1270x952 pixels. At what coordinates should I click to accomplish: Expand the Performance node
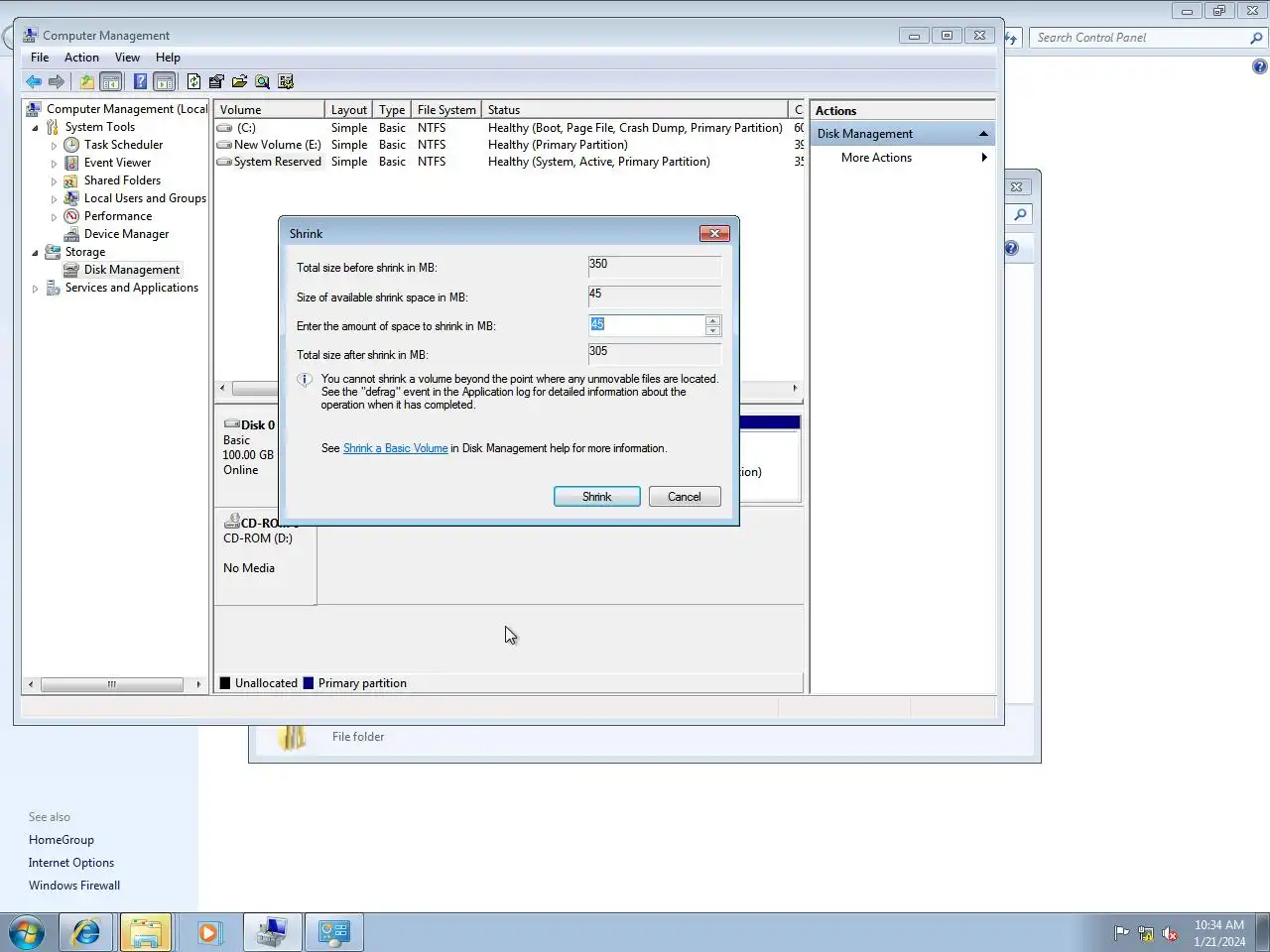click(x=54, y=217)
